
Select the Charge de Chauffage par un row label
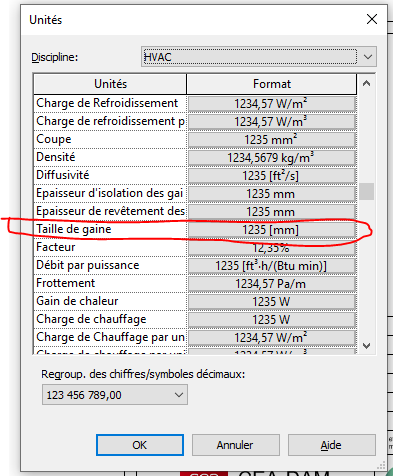110,337
